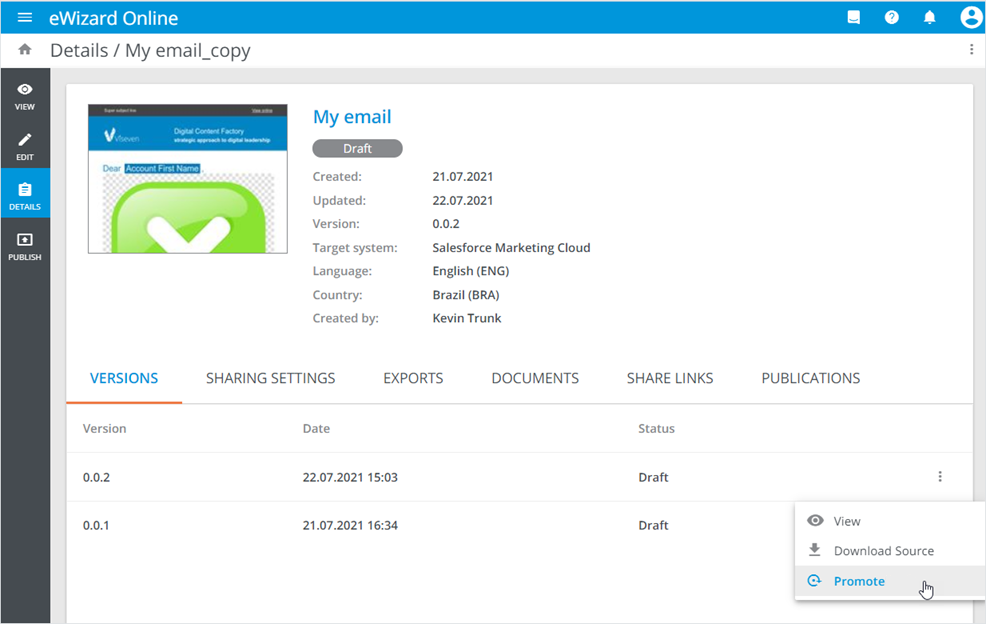Pick View in the version context menu

pos(846,521)
